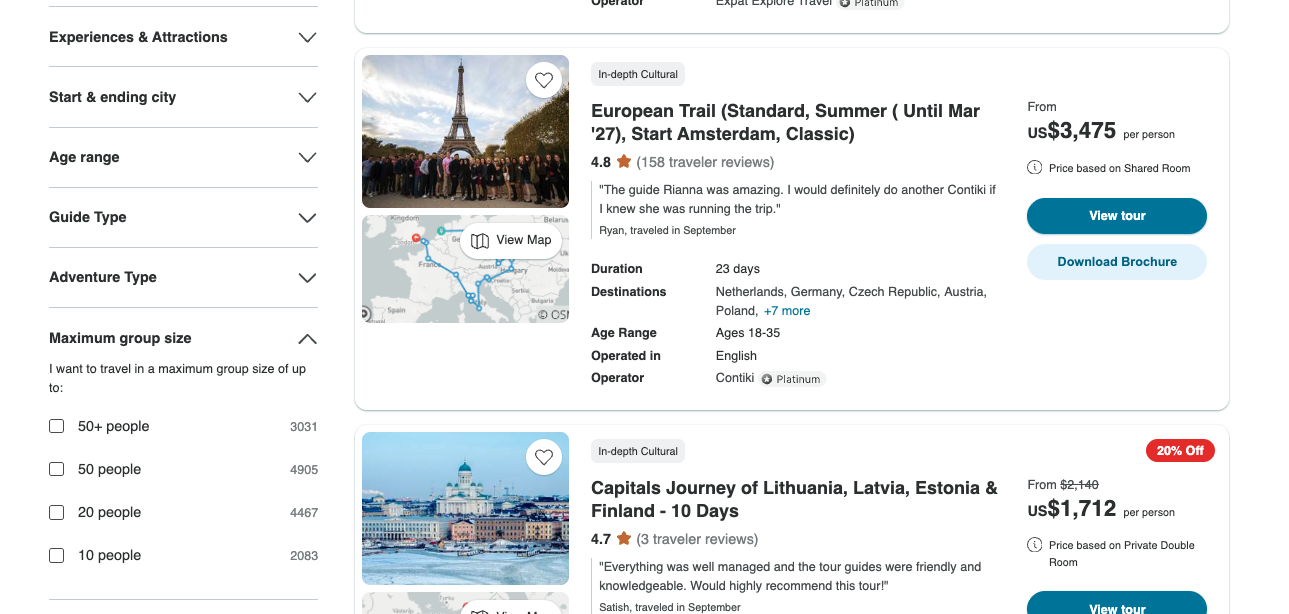The width and height of the screenshot is (1289, 614).
Task: Show the +7 more destinations link
Action: (x=788, y=311)
